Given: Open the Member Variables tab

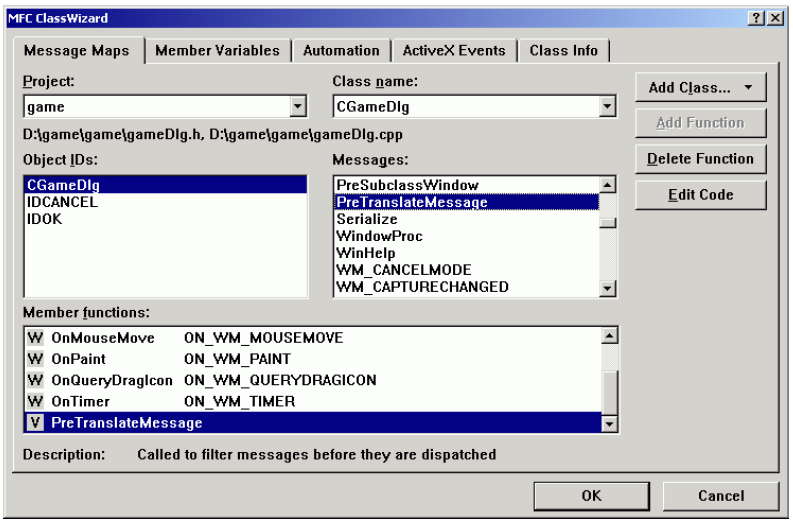Looking at the screenshot, I should 217,51.
